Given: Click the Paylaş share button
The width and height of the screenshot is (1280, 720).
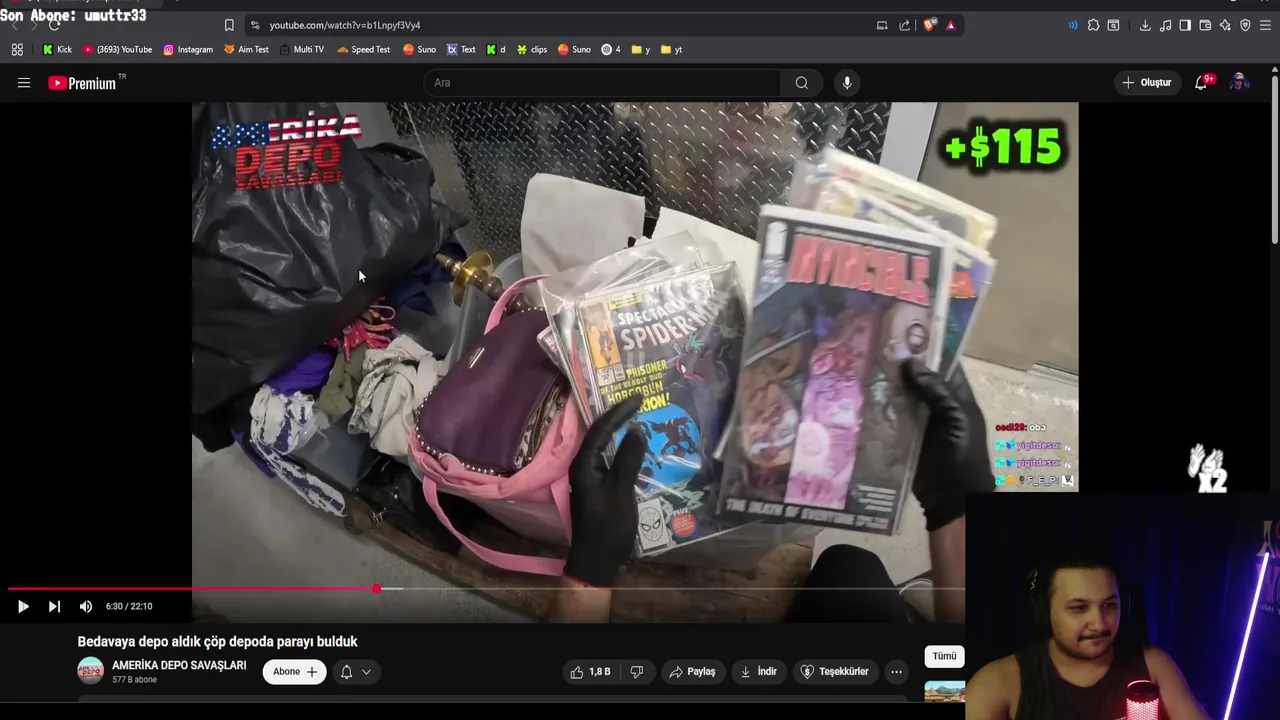Looking at the screenshot, I should pyautogui.click(x=692, y=672).
